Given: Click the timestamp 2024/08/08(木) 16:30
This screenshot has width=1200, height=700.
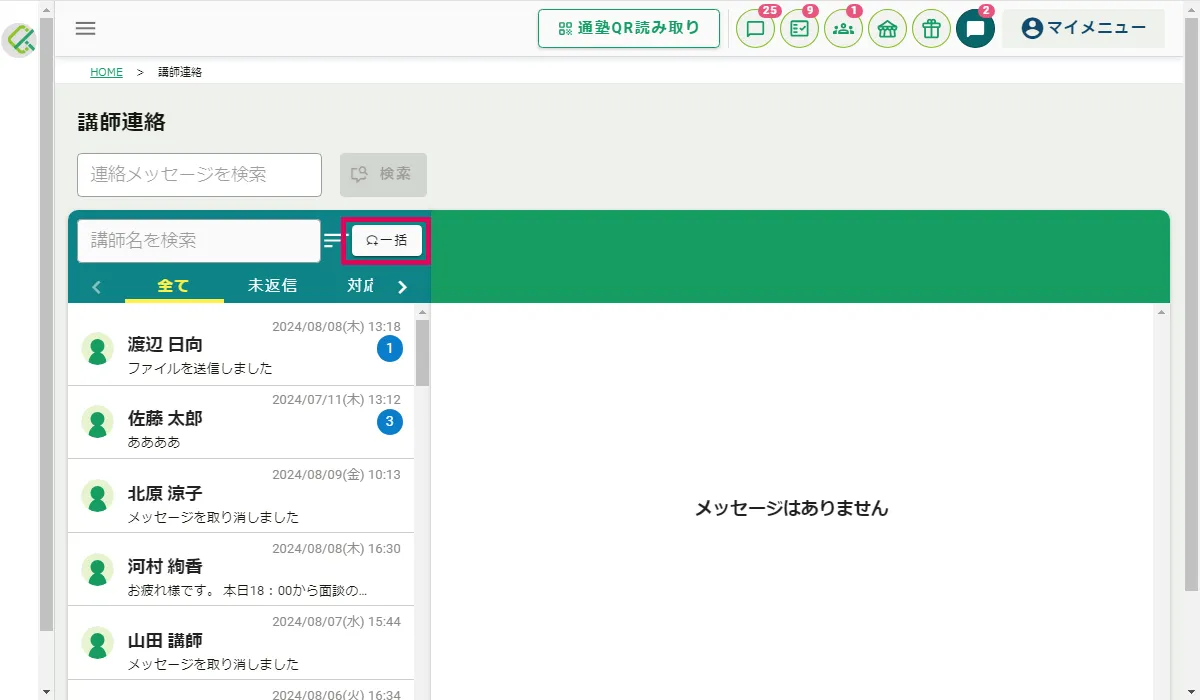Looking at the screenshot, I should click(336, 548).
